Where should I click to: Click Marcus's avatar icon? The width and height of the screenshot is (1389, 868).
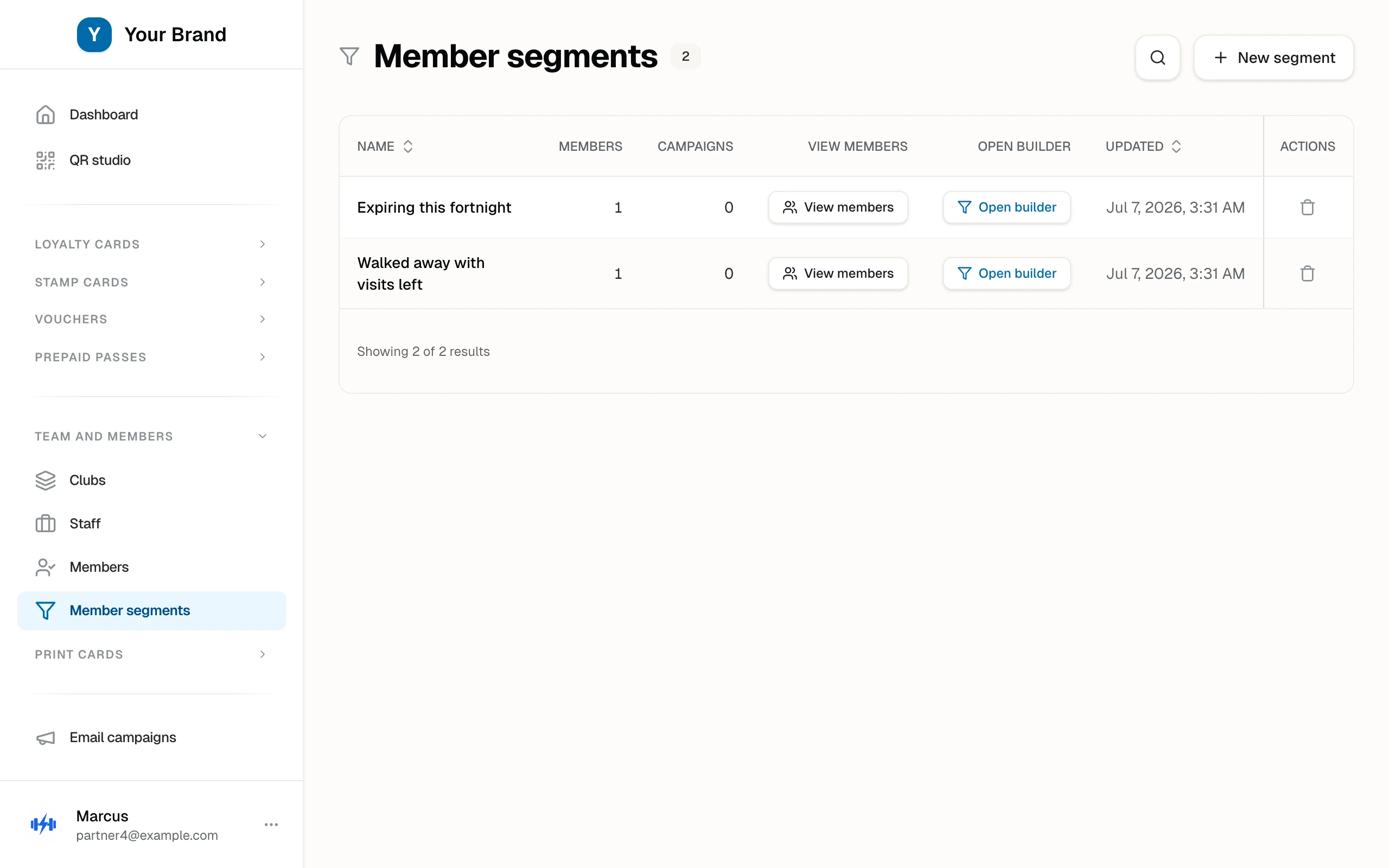click(43, 825)
